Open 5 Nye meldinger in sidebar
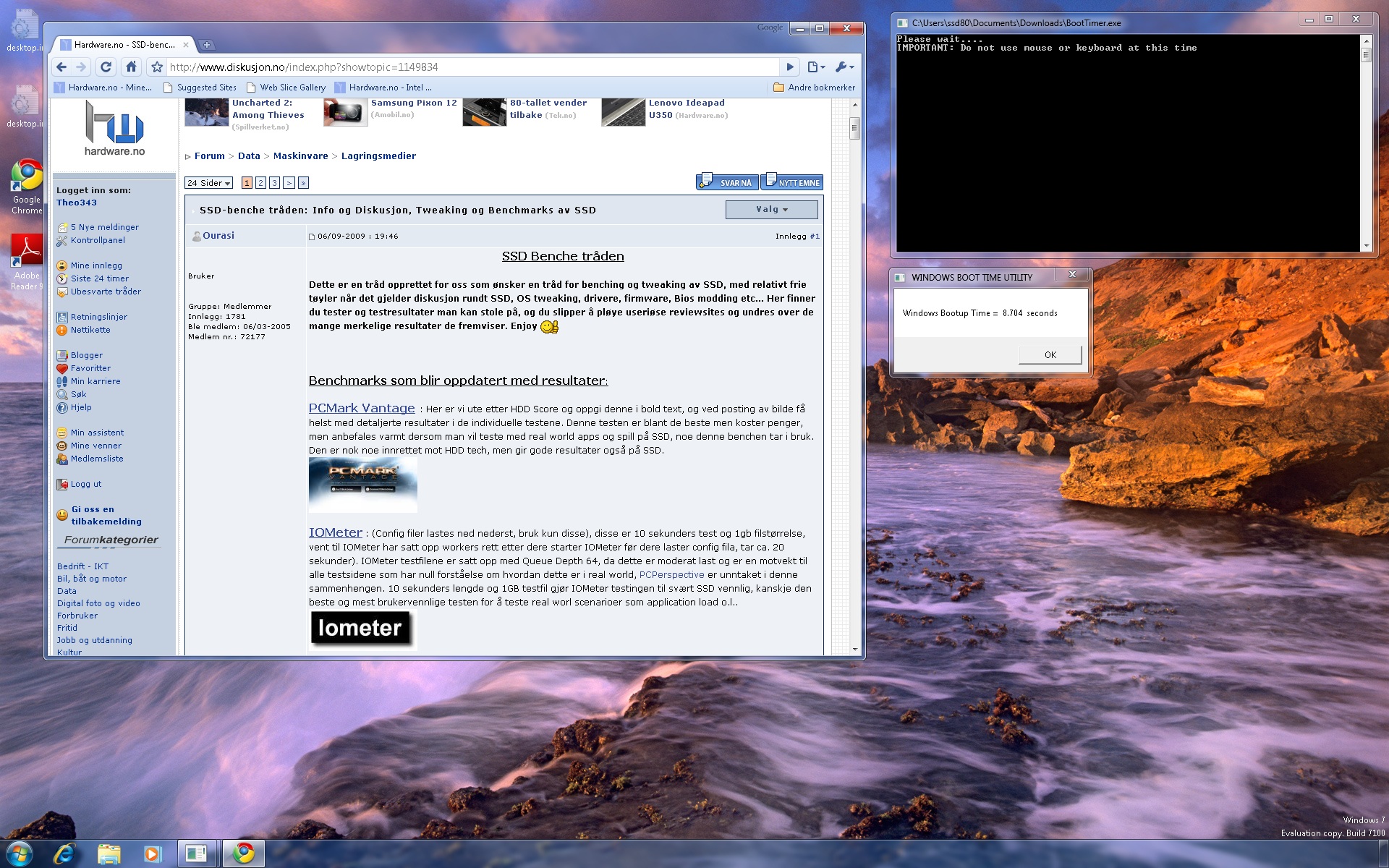Viewport: 1389px width, 868px height. 104,227
